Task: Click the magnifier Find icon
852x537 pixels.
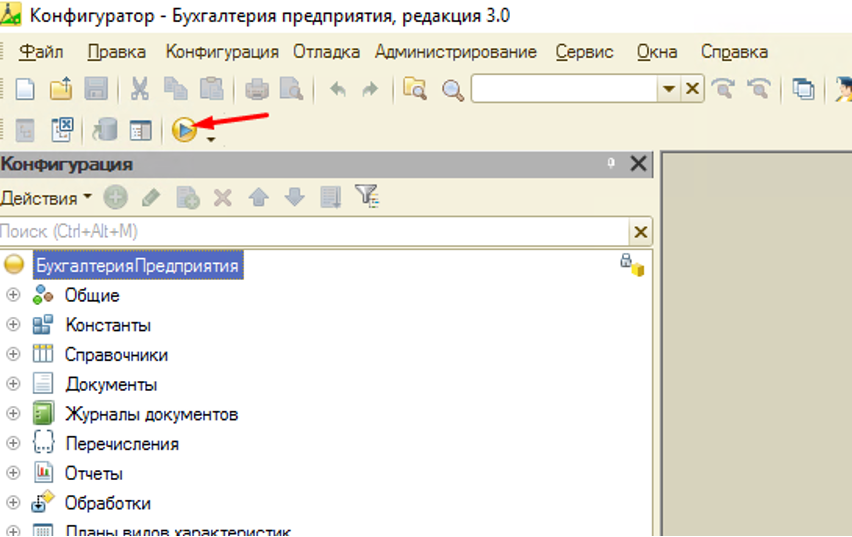Action: coord(453,90)
